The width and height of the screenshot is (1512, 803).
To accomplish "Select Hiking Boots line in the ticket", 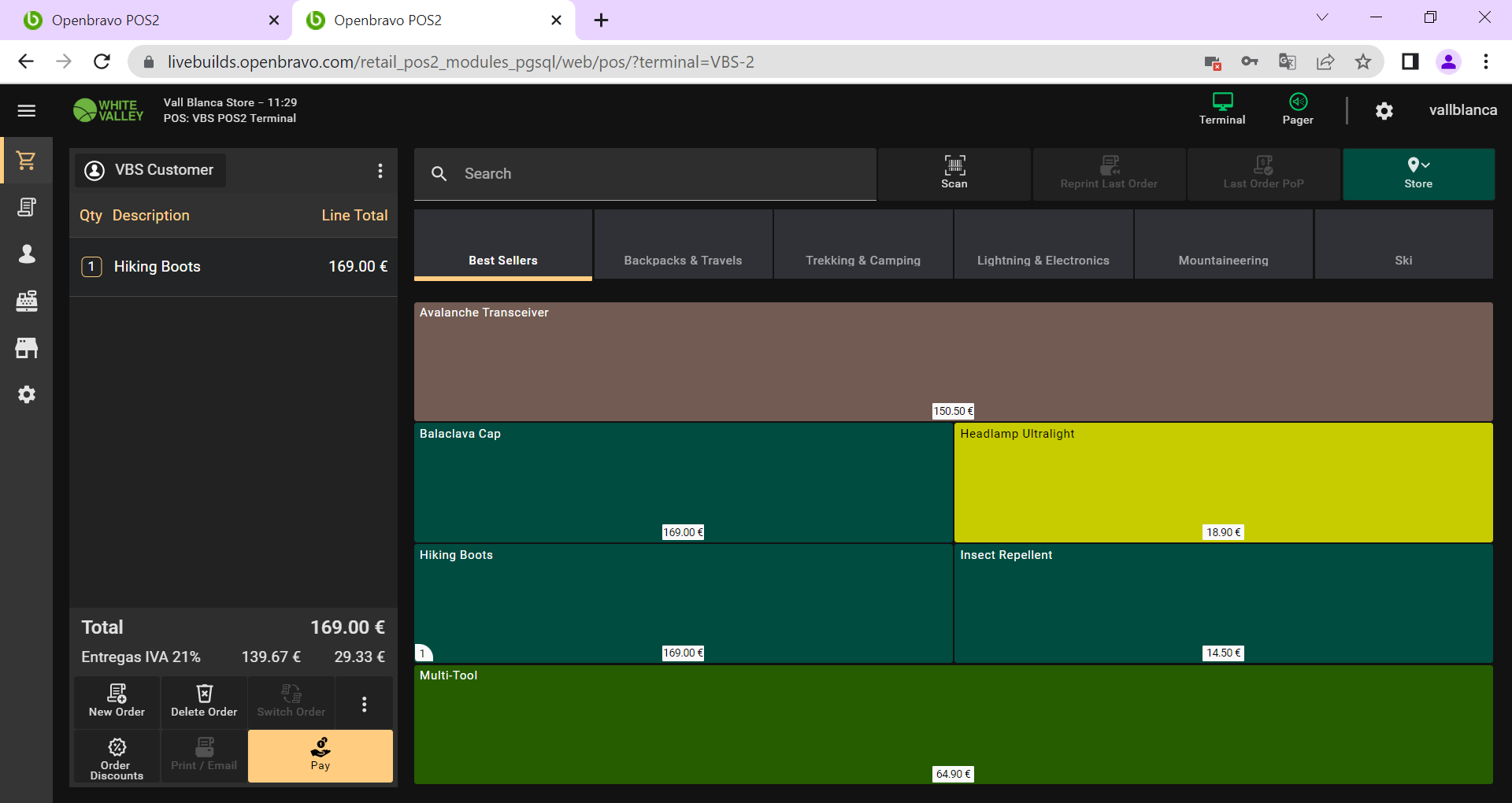I will coord(234,267).
